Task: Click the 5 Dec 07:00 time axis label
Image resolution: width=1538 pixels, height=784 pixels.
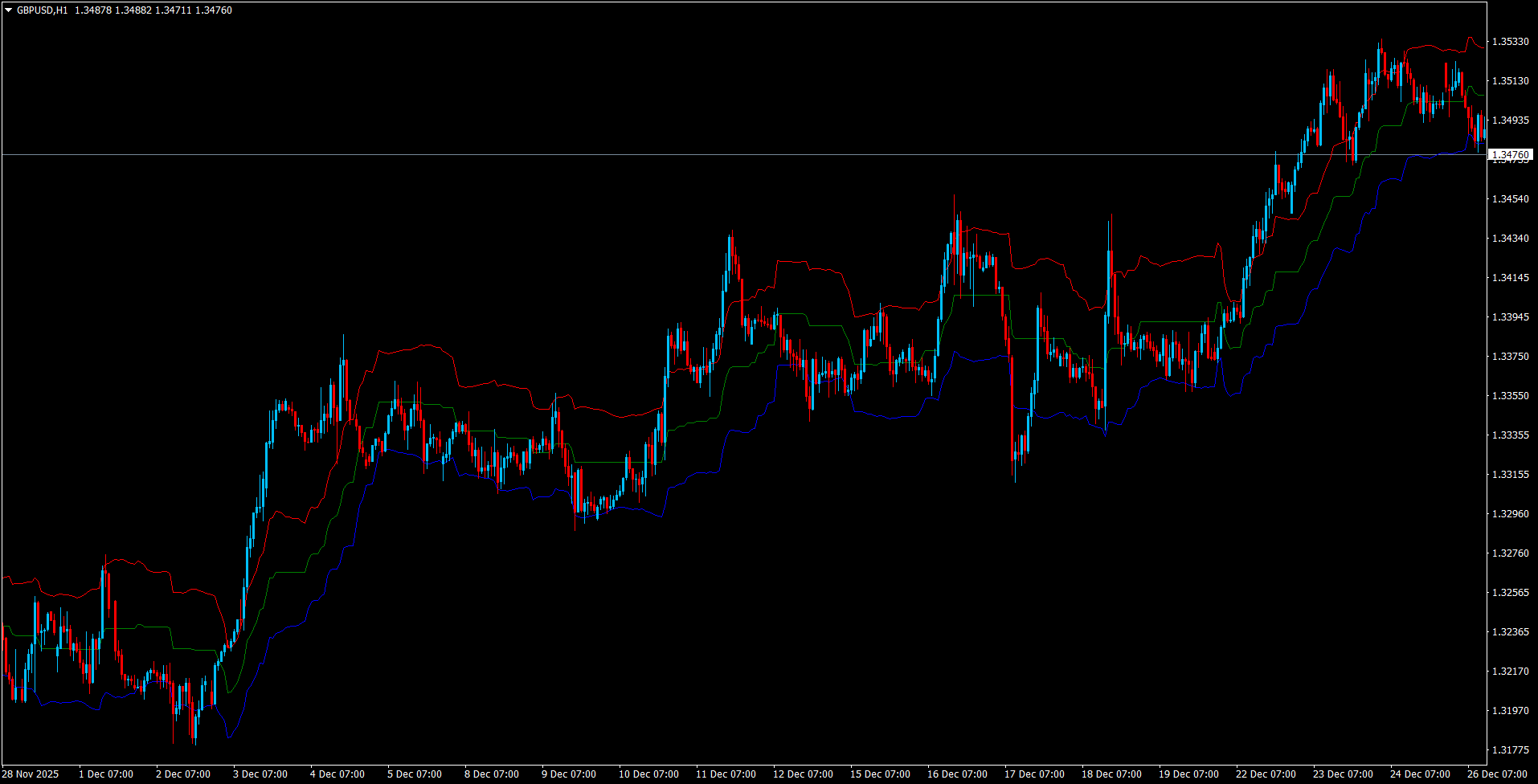Action: tap(415, 774)
